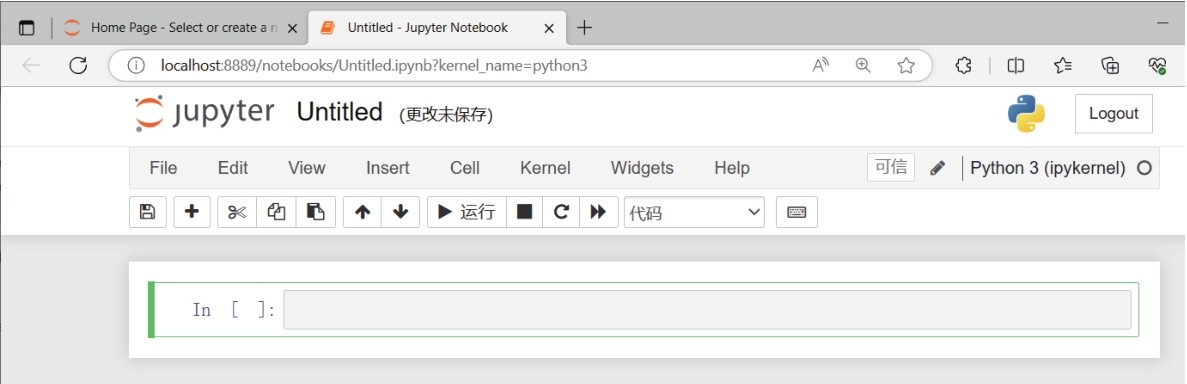Open Browser essentials heart icon
Viewport: 1187px width, 384px height.
click(x=1157, y=66)
